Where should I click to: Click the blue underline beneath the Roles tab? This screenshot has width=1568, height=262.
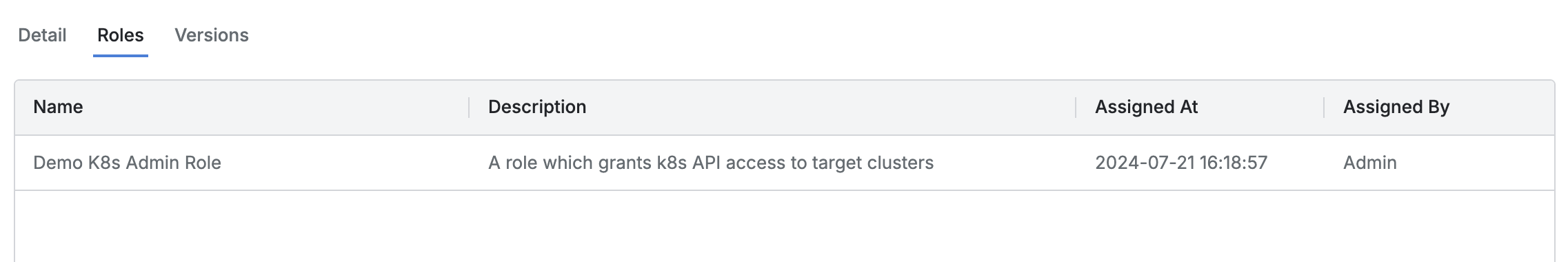[x=121, y=55]
